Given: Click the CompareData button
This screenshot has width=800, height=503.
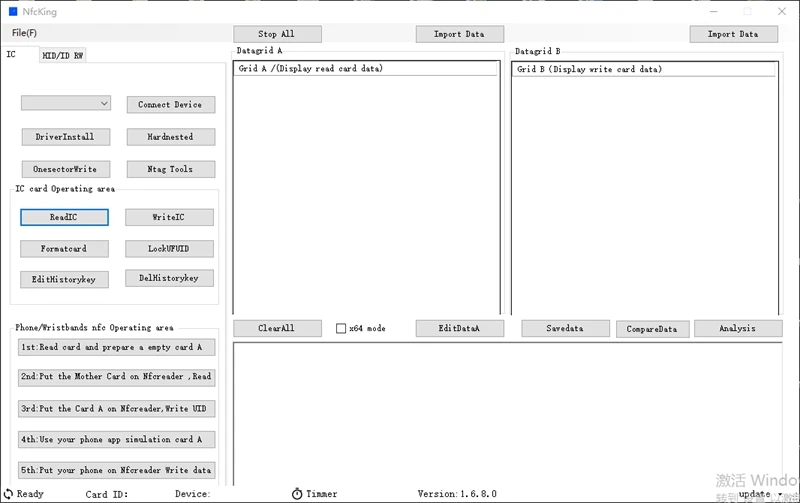Looking at the screenshot, I should (x=653, y=330).
